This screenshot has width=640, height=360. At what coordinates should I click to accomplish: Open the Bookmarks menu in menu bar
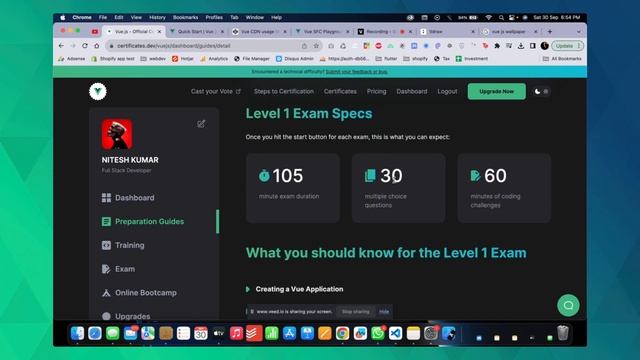tap(185, 18)
